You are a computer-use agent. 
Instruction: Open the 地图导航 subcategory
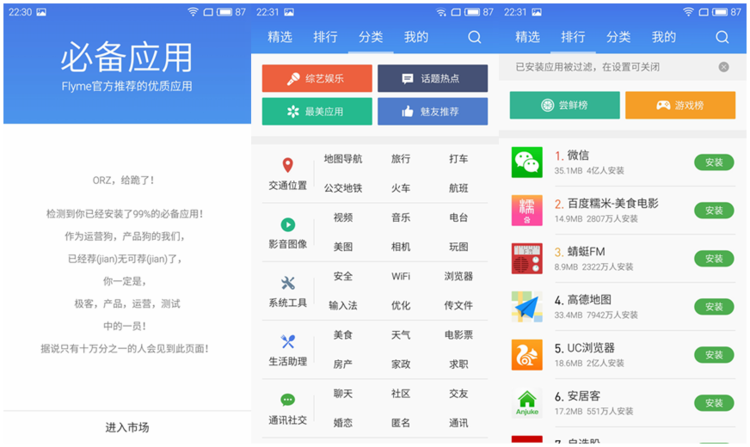(x=343, y=159)
